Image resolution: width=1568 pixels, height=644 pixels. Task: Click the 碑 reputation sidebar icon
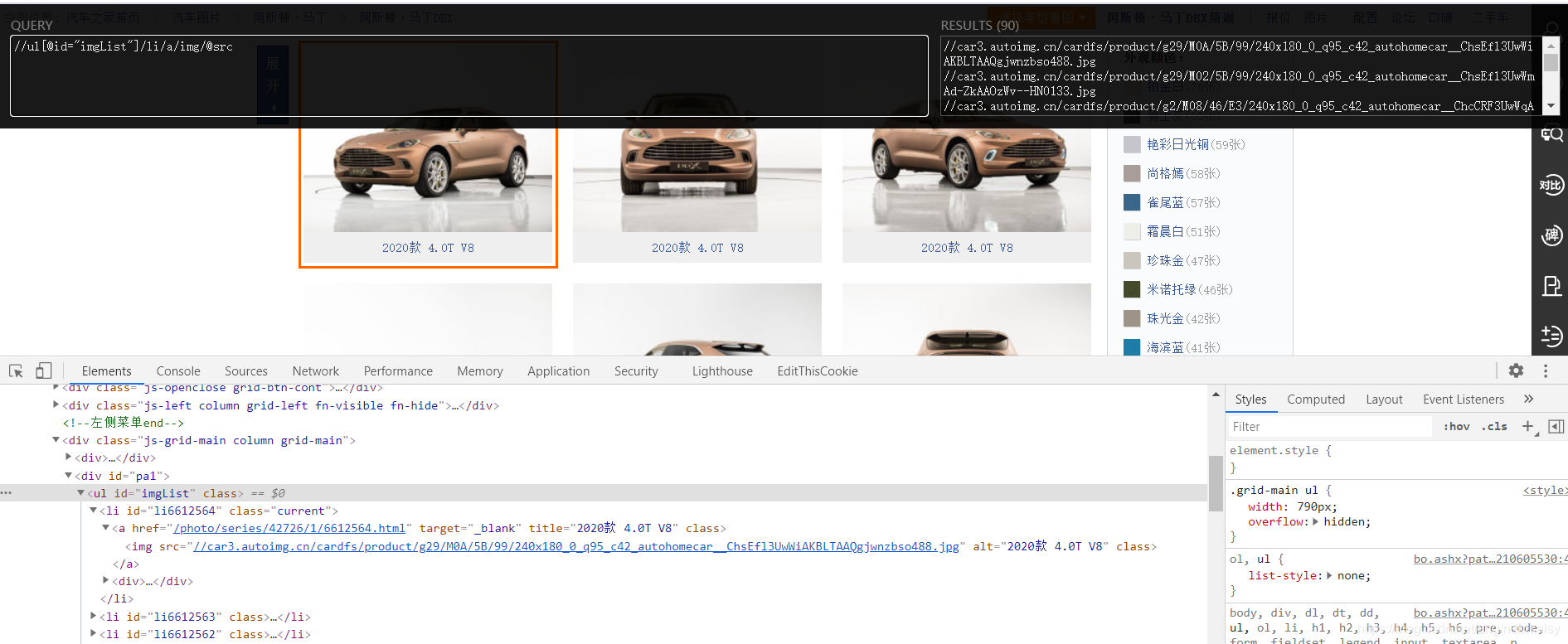pos(1551,235)
